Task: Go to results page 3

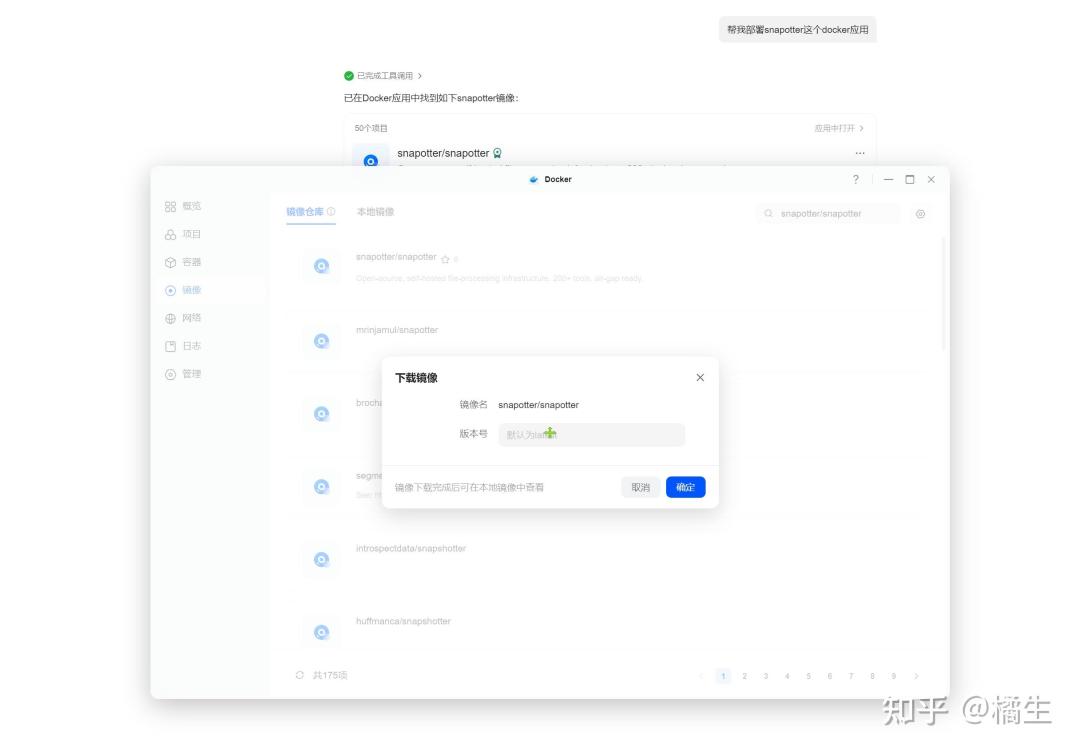Action: point(766,676)
